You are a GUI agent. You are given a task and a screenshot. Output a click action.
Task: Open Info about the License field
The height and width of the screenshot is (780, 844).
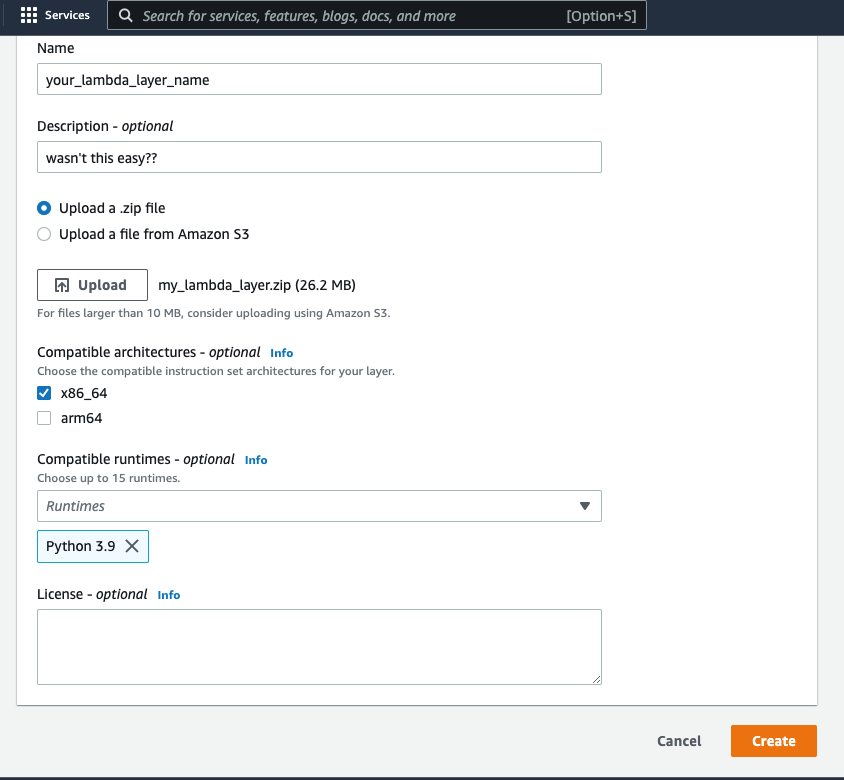168,594
